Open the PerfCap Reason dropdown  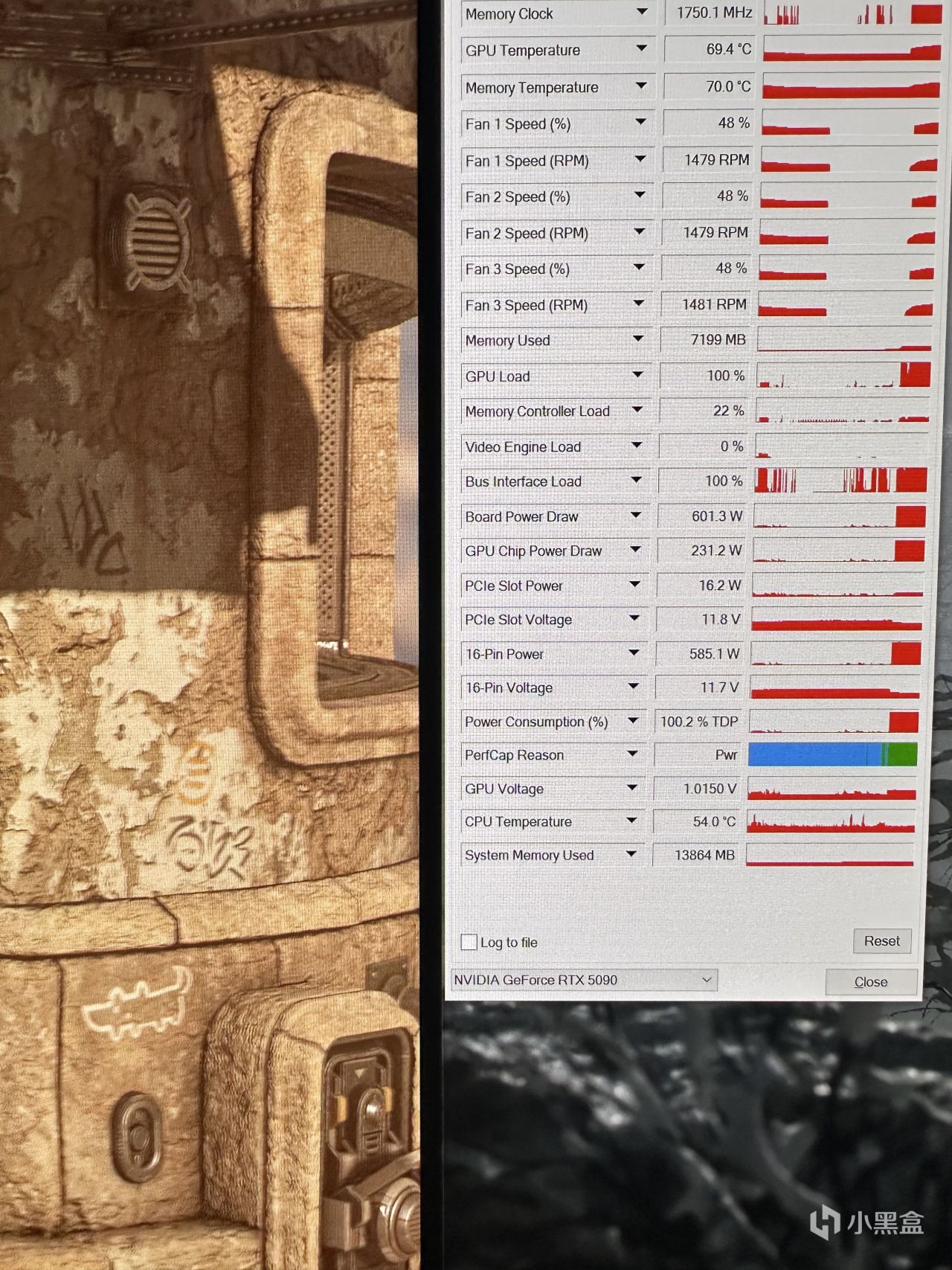(x=632, y=754)
